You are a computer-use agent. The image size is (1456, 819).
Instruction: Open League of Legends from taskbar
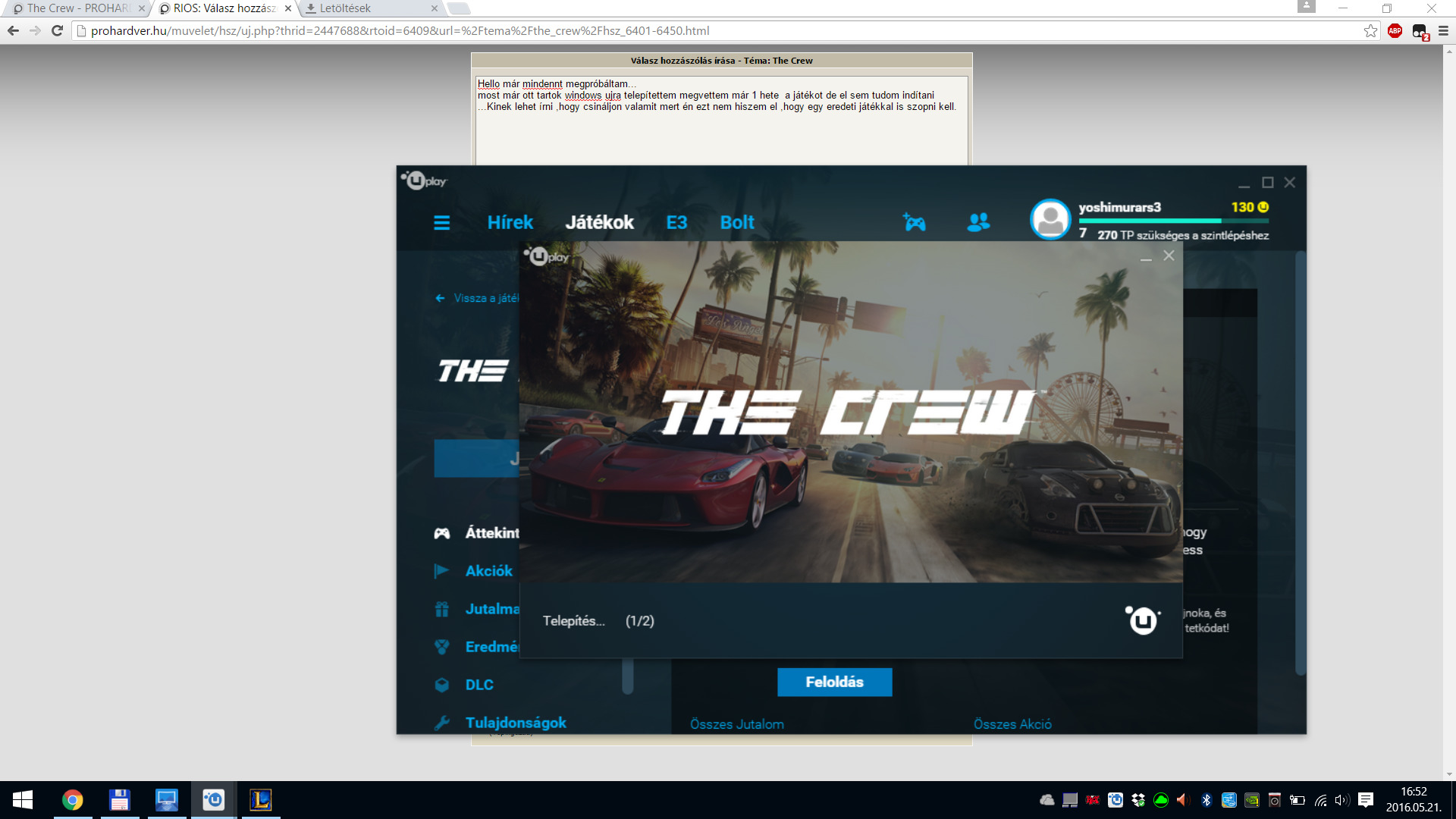click(x=260, y=799)
